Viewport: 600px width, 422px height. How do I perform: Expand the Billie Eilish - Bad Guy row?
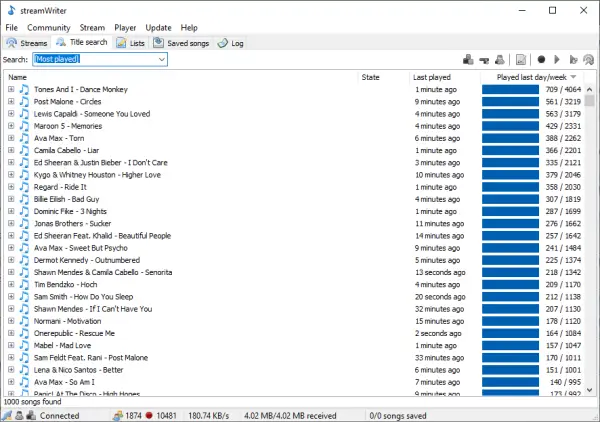11,199
